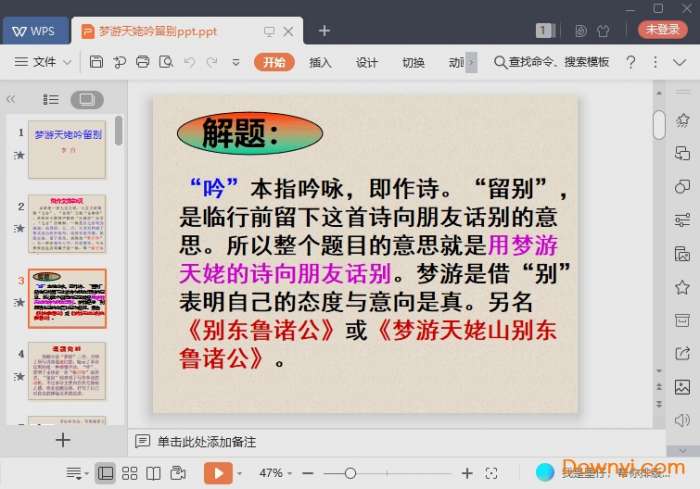Add new slide with plus button

(x=63, y=440)
